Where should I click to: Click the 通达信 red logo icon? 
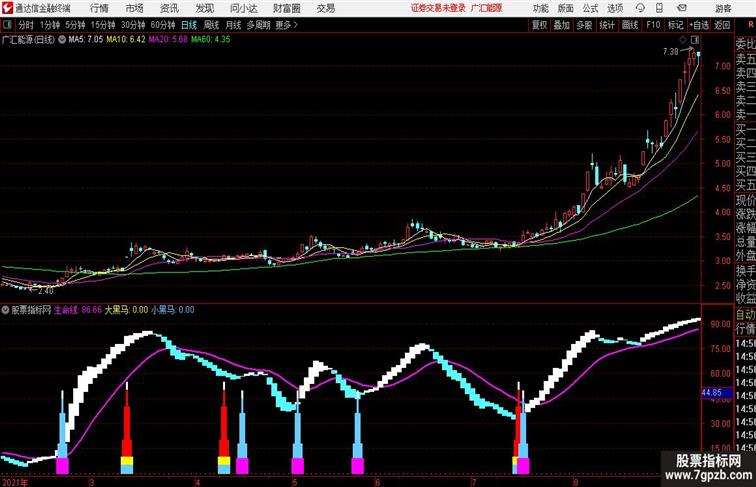(7, 8)
